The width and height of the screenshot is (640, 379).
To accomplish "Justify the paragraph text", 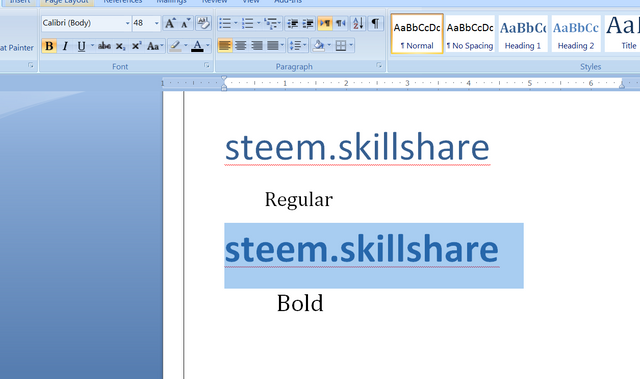I will [x=273, y=45].
